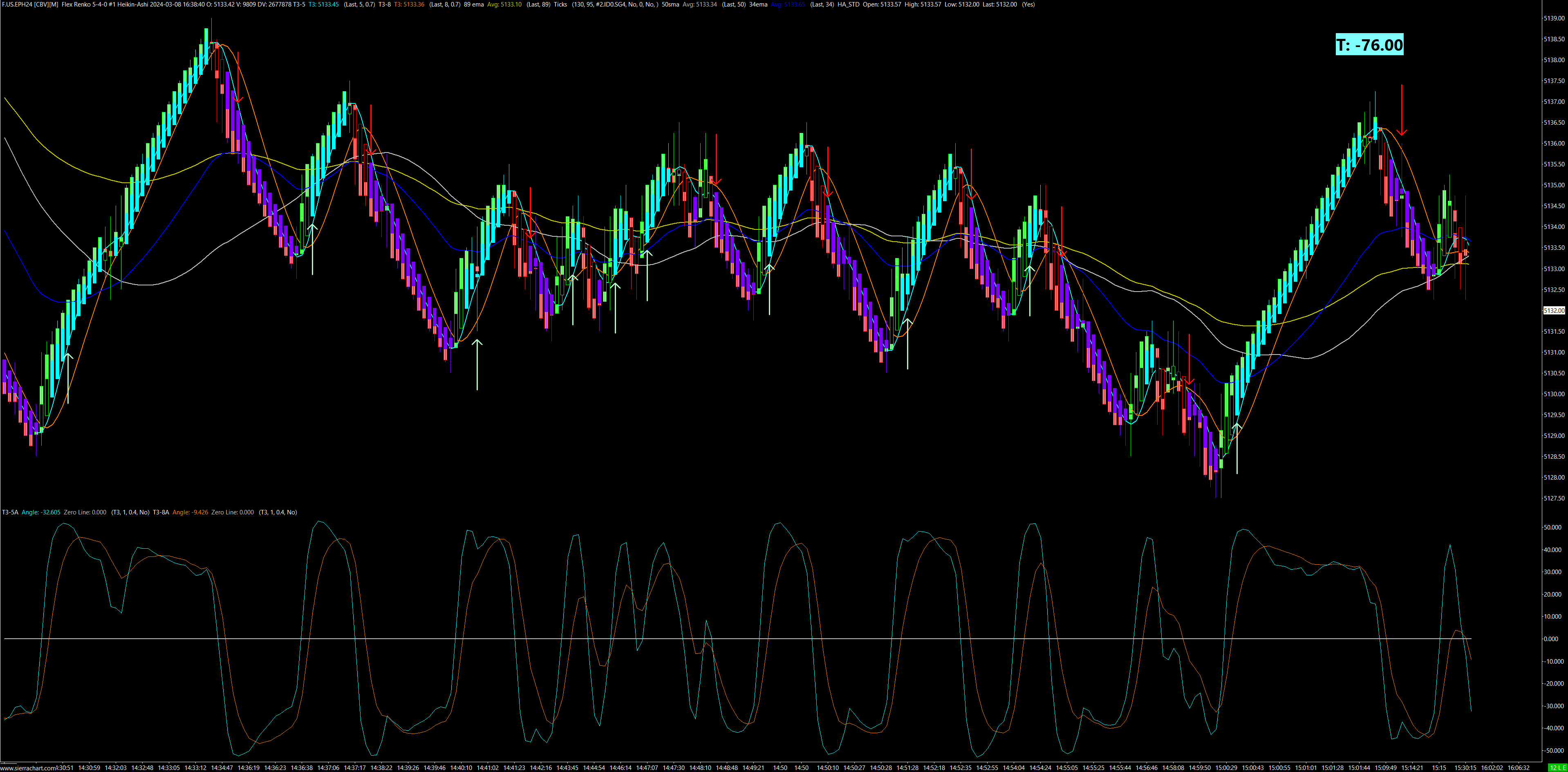Click the T: -76.00 cyan label
Viewport: 1568px width, 772px height.
1370,45
